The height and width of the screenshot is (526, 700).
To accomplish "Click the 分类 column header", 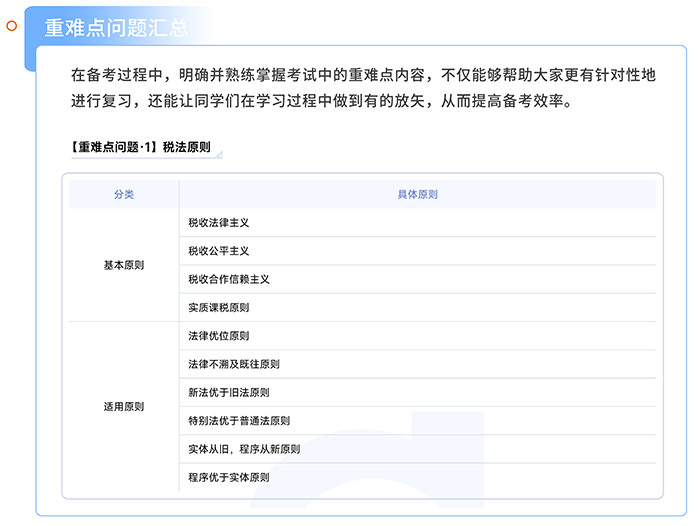I will [123, 194].
